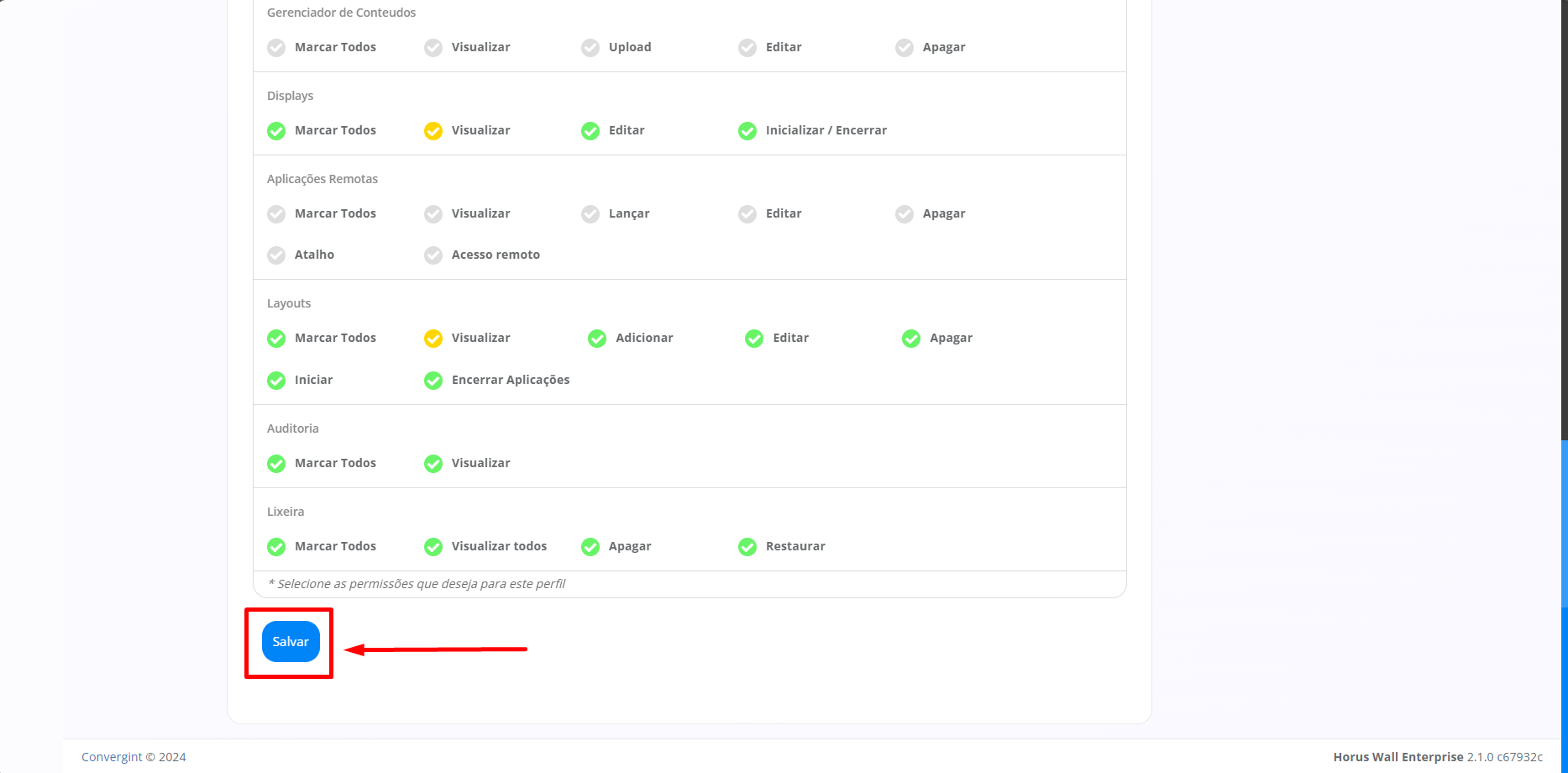
Task: Toggle the Restaurar permission in Lixeira
Action: (x=747, y=546)
